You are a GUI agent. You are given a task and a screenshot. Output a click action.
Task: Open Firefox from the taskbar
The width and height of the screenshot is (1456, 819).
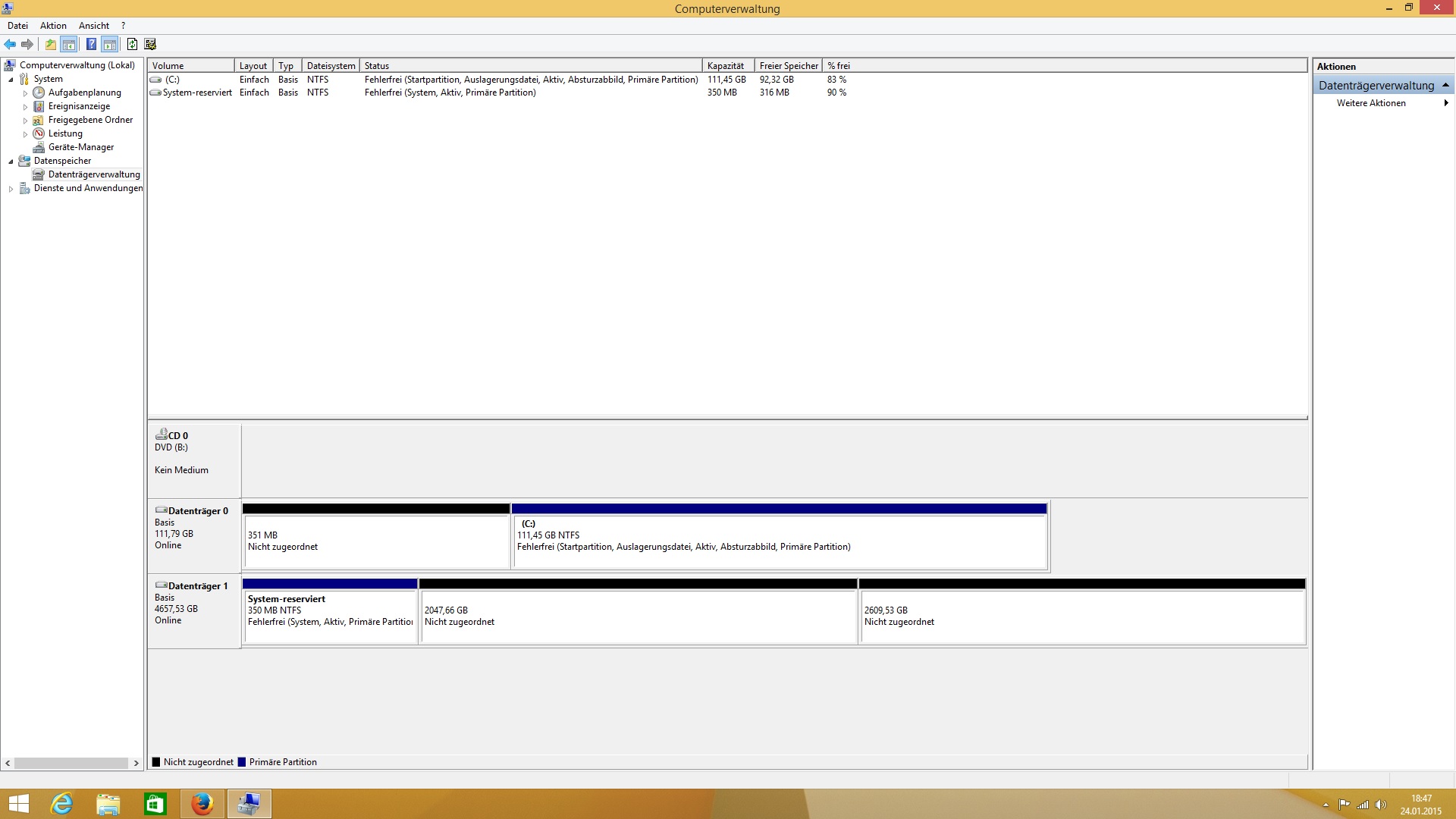202,804
